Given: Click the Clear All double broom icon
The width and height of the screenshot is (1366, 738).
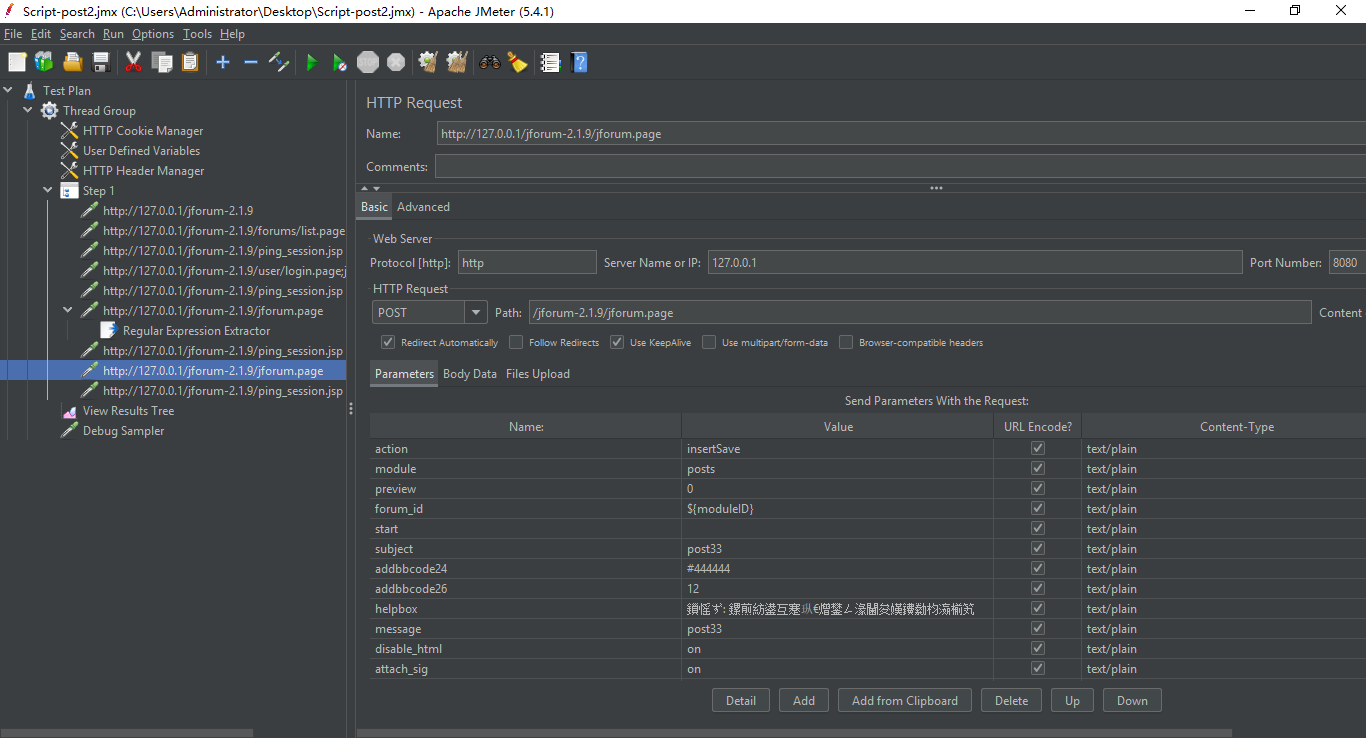Looking at the screenshot, I should (x=457, y=62).
